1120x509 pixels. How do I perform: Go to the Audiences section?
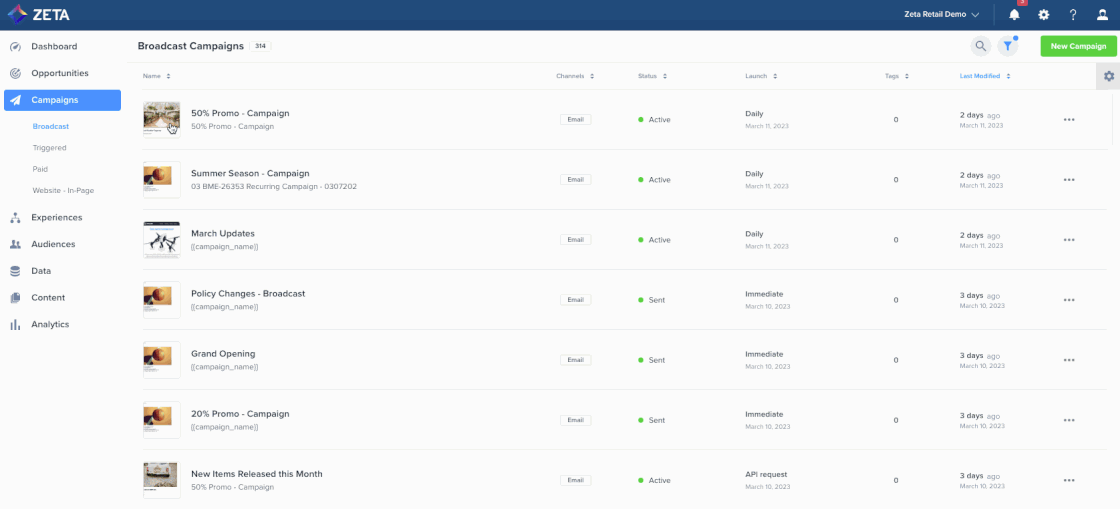53,244
